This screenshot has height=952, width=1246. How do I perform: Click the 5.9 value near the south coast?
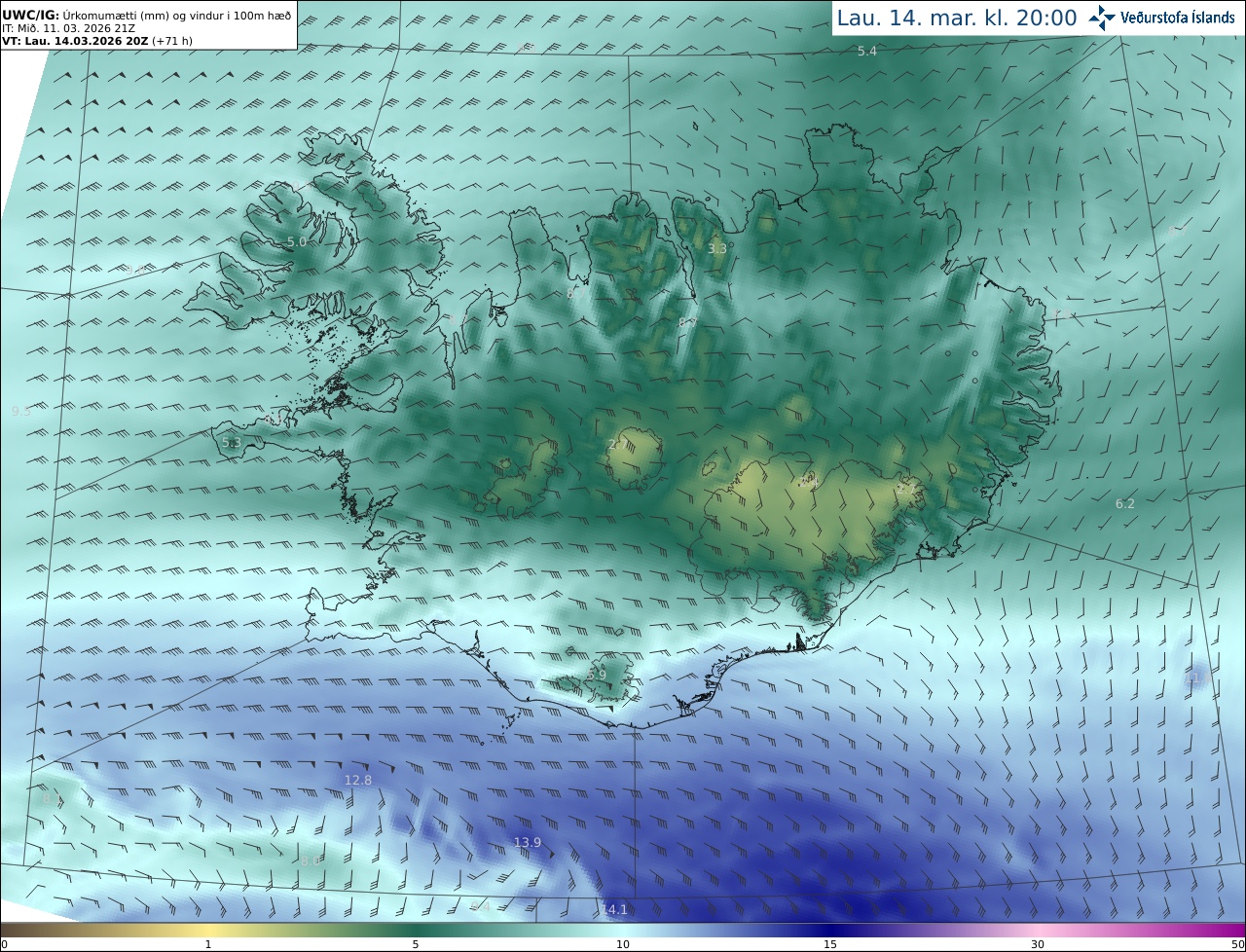(x=597, y=675)
